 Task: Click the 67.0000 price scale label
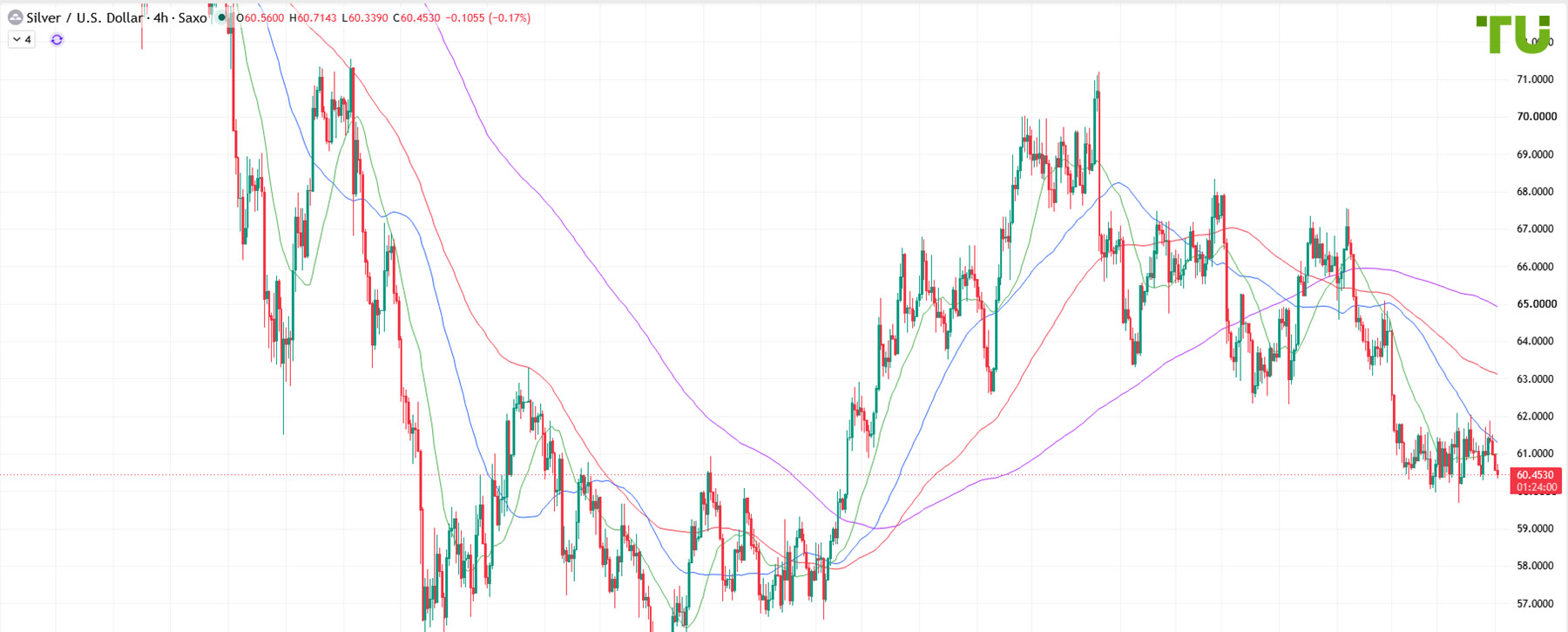point(1535,229)
